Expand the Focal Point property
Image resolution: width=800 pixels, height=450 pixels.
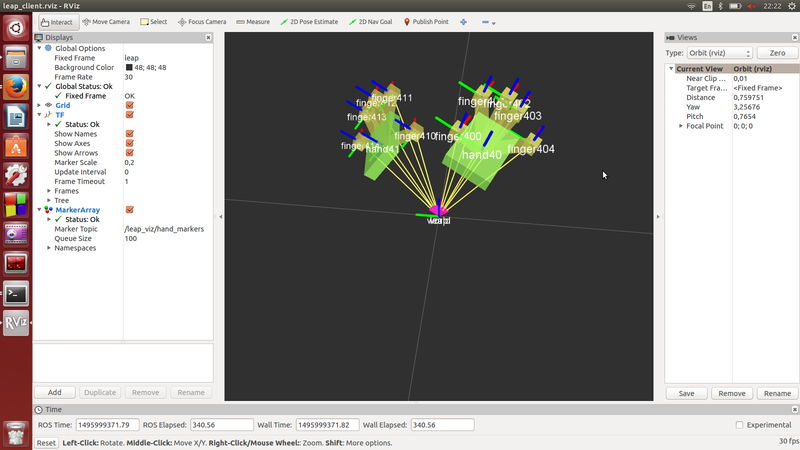pyautogui.click(x=681, y=126)
